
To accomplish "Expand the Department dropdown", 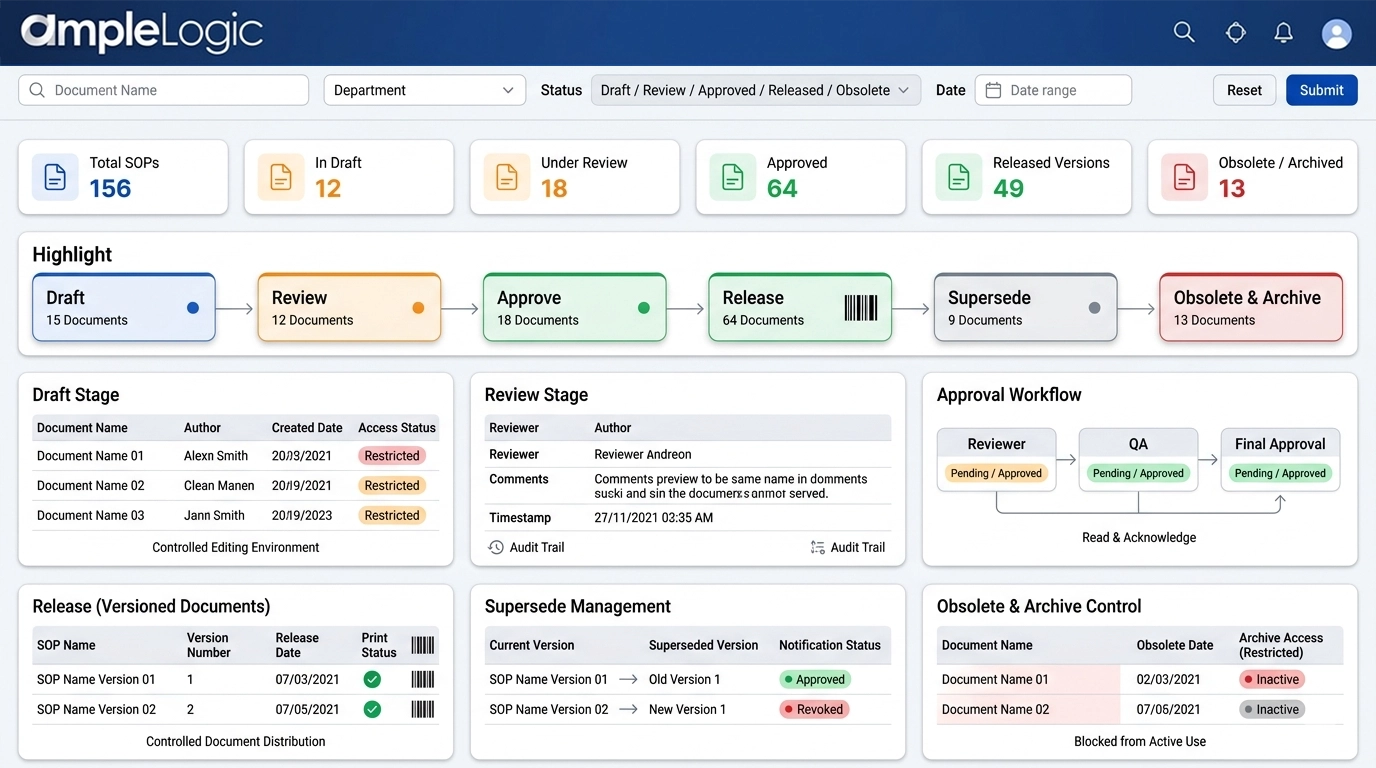I will click(424, 90).
